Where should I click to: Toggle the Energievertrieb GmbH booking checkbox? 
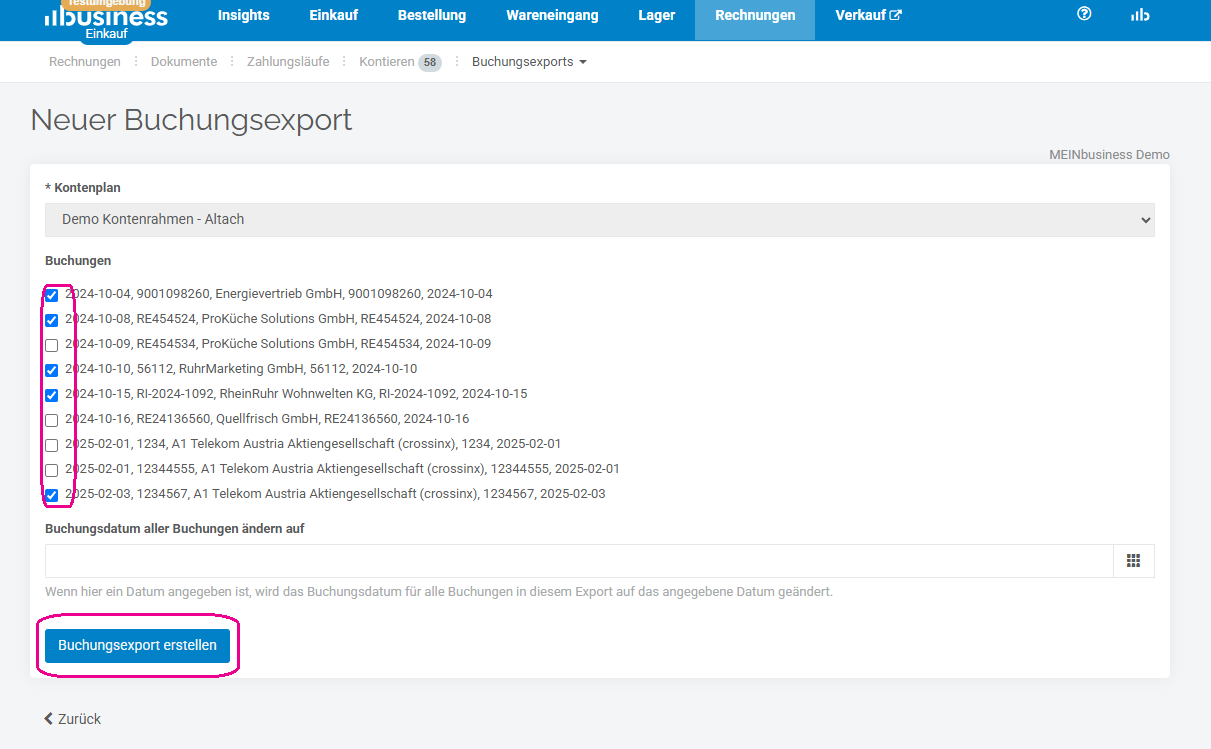pyautogui.click(x=52, y=295)
